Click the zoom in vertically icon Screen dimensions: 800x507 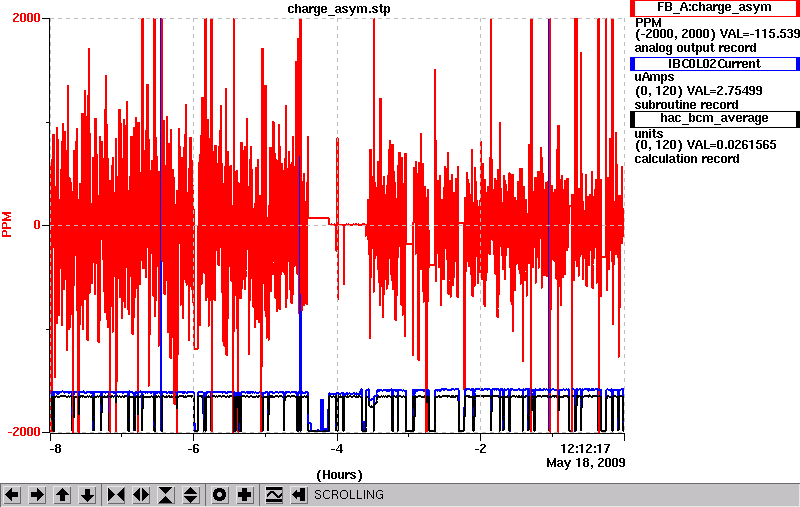[x=166, y=495]
